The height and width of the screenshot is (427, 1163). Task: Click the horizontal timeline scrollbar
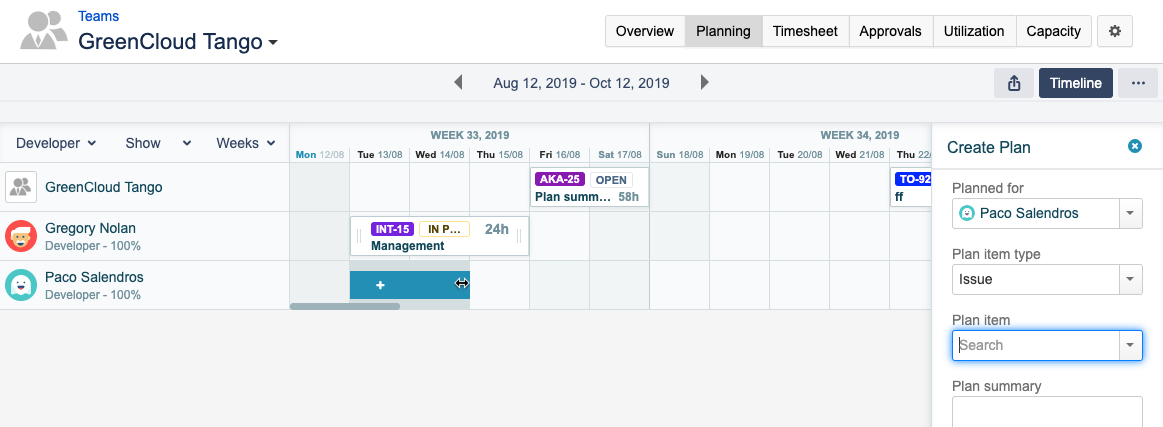click(x=345, y=306)
